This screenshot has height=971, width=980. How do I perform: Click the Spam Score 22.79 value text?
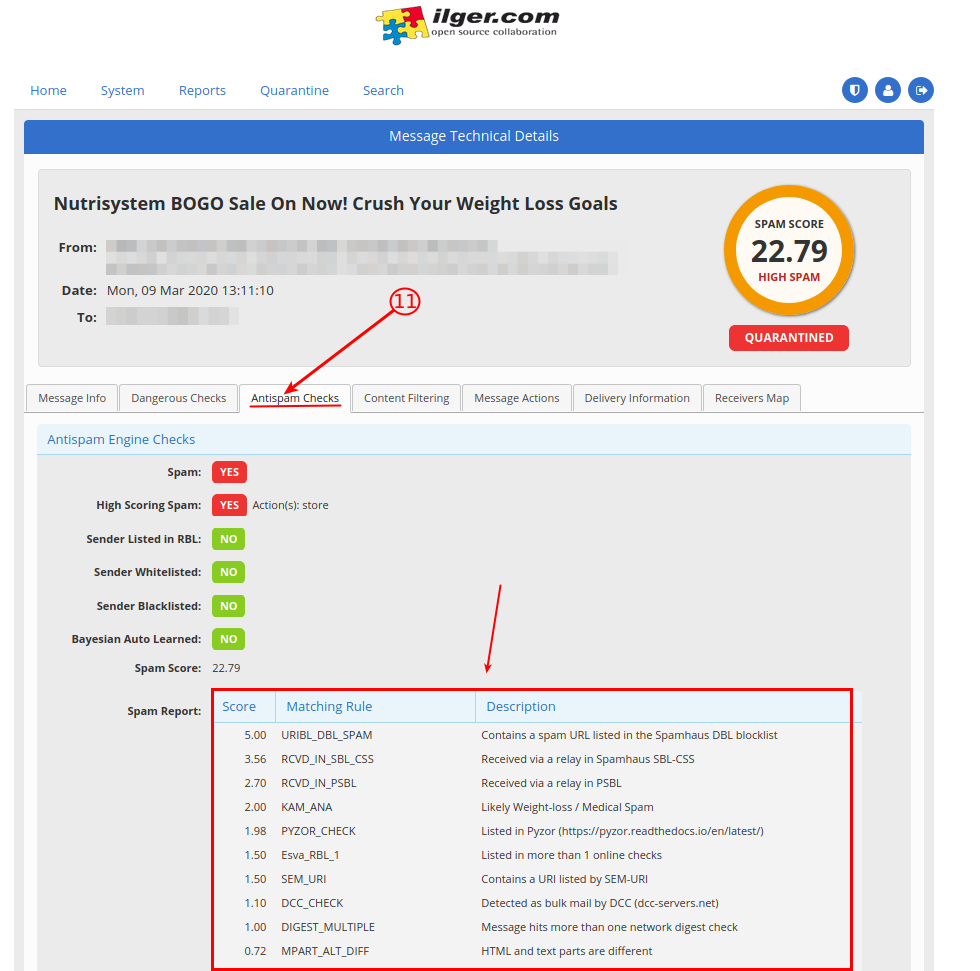click(x=226, y=668)
